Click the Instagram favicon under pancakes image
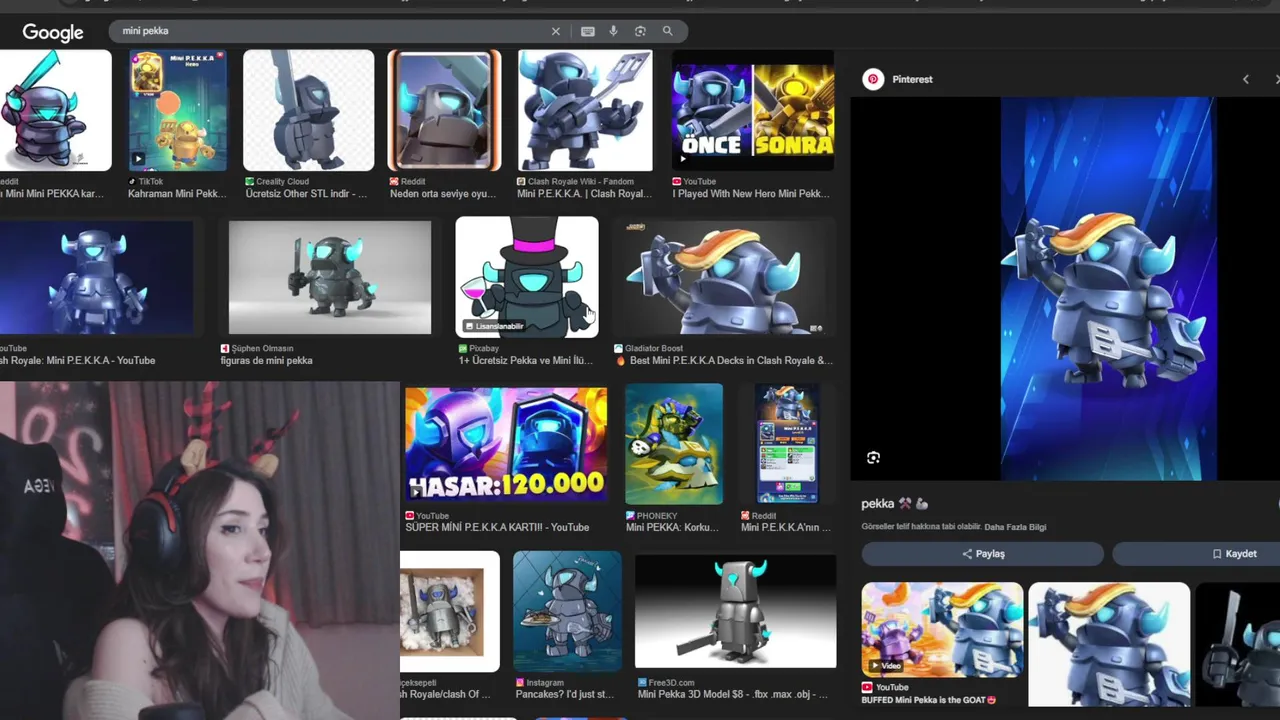1280x720 pixels. tap(520, 683)
